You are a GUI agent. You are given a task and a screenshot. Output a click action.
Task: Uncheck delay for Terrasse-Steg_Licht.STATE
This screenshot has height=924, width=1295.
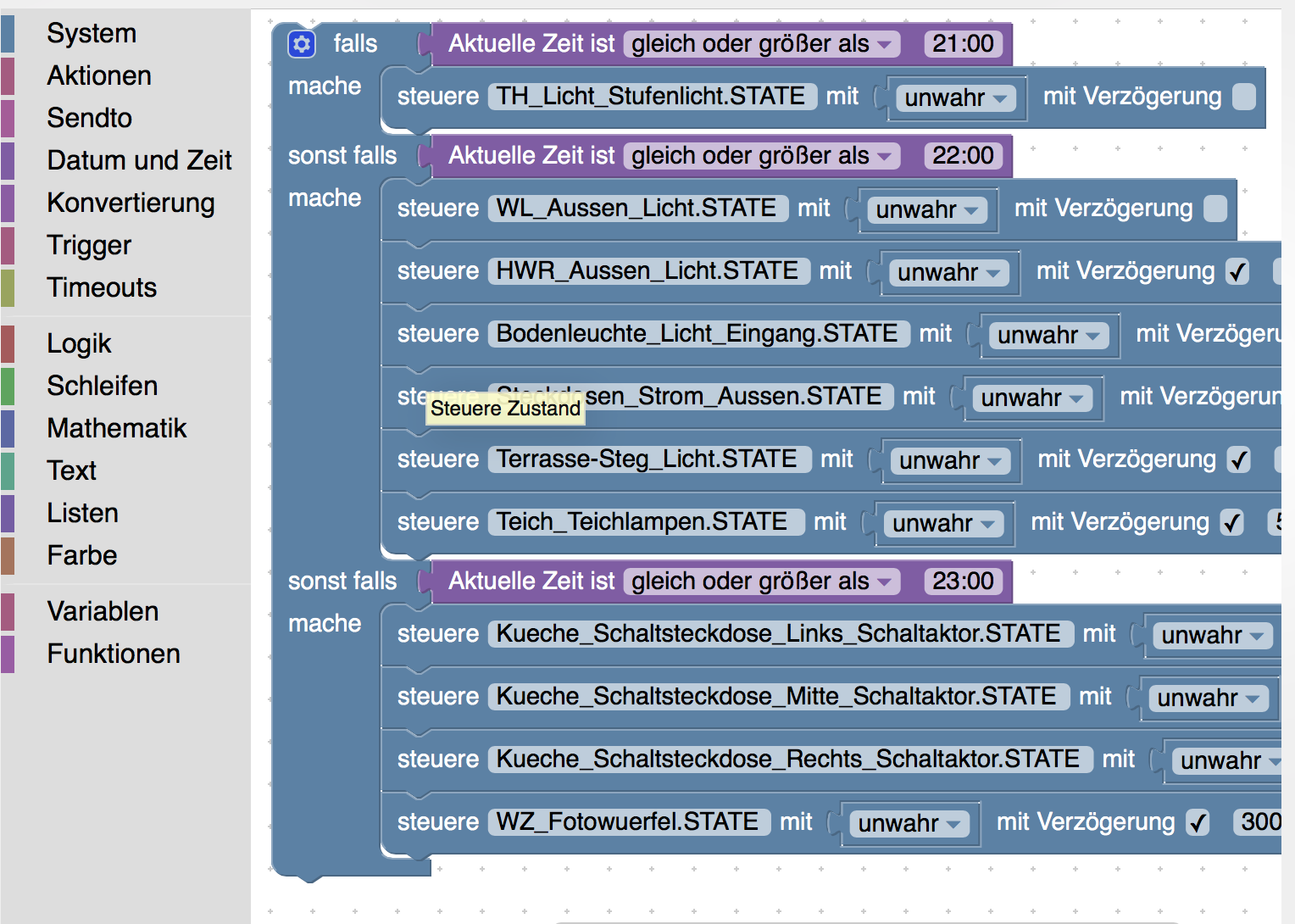coord(1238,459)
